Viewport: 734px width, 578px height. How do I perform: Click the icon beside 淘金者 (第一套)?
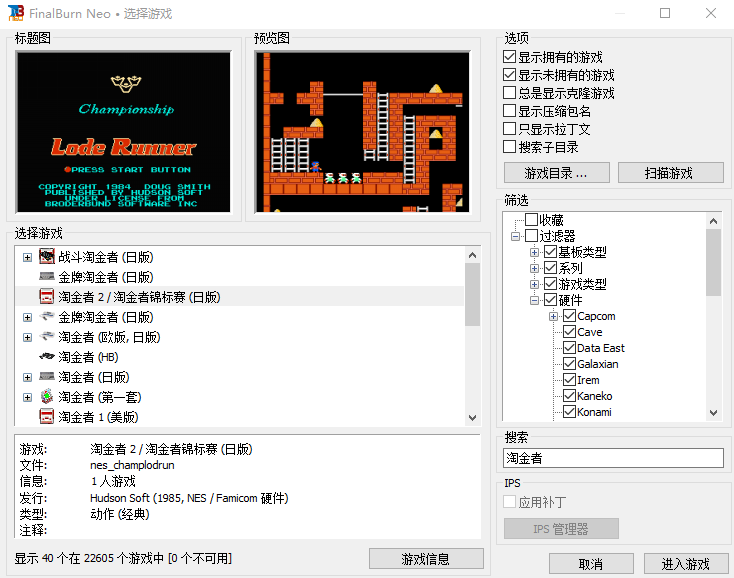click(x=46, y=397)
